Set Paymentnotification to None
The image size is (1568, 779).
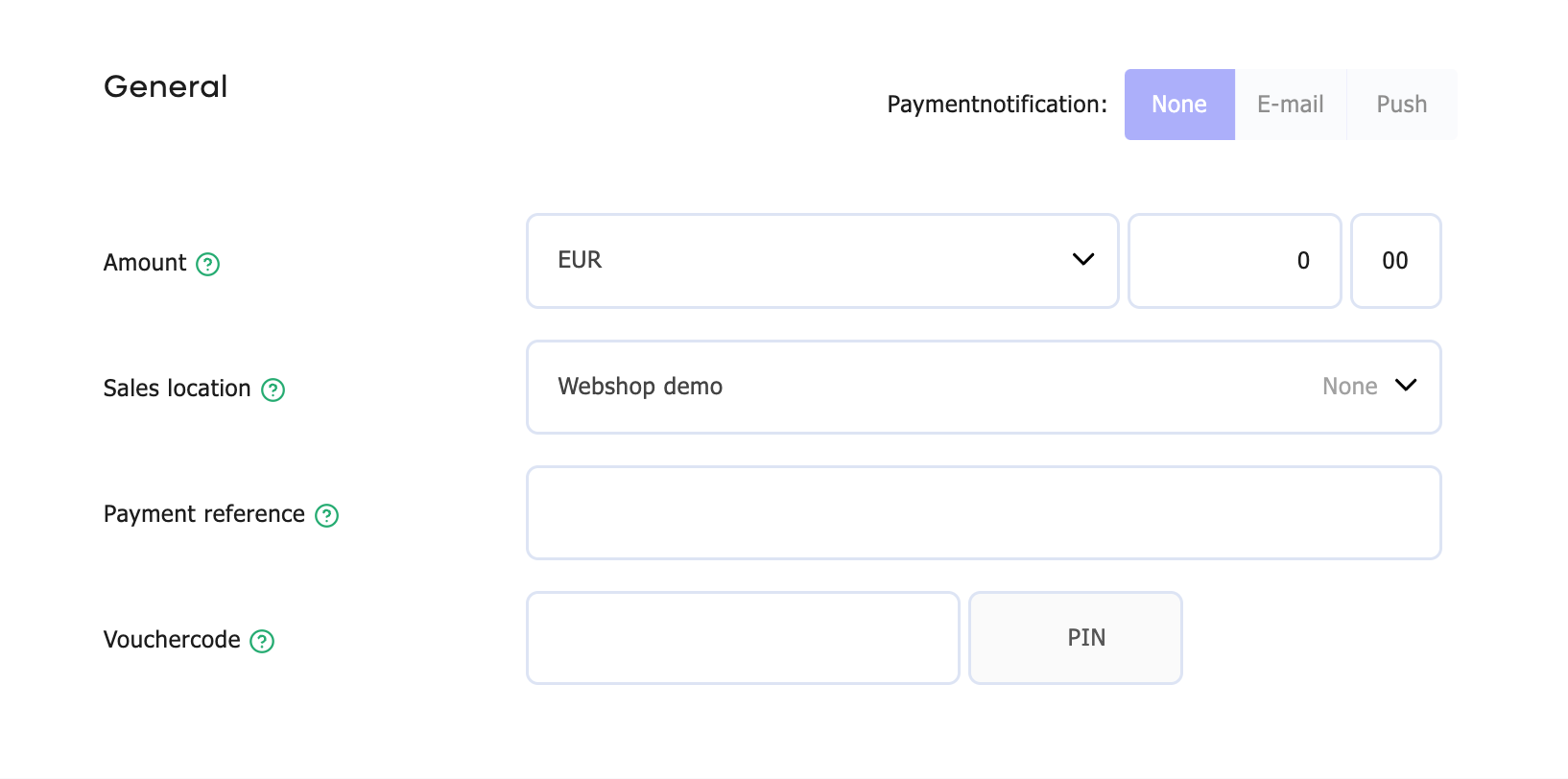1179,105
